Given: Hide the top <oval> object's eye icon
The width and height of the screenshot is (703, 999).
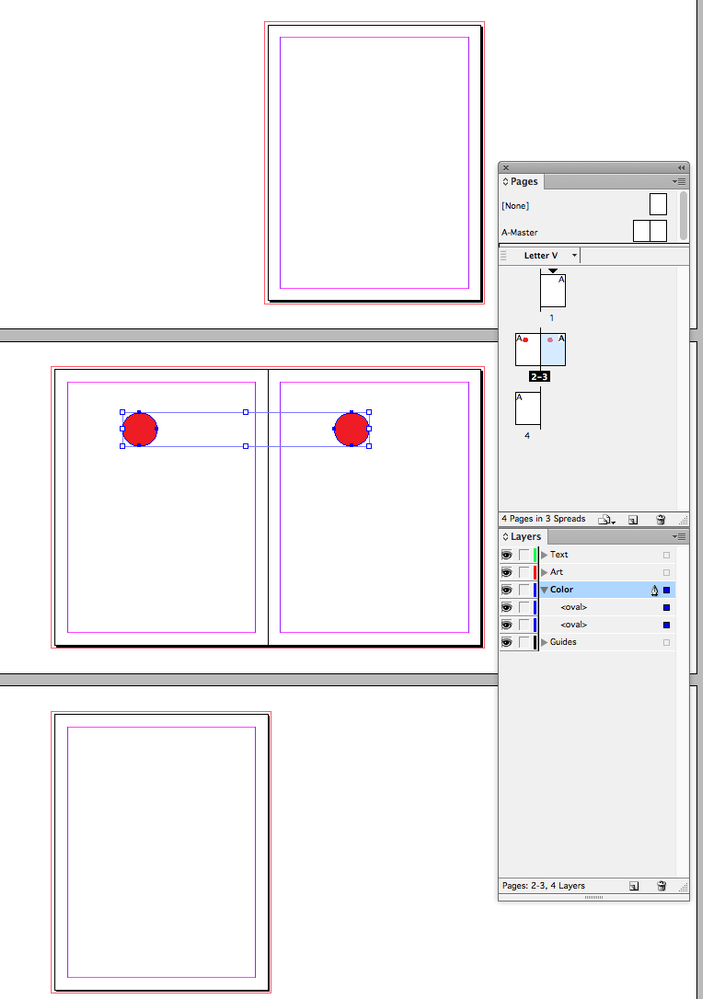Looking at the screenshot, I should pos(507,607).
